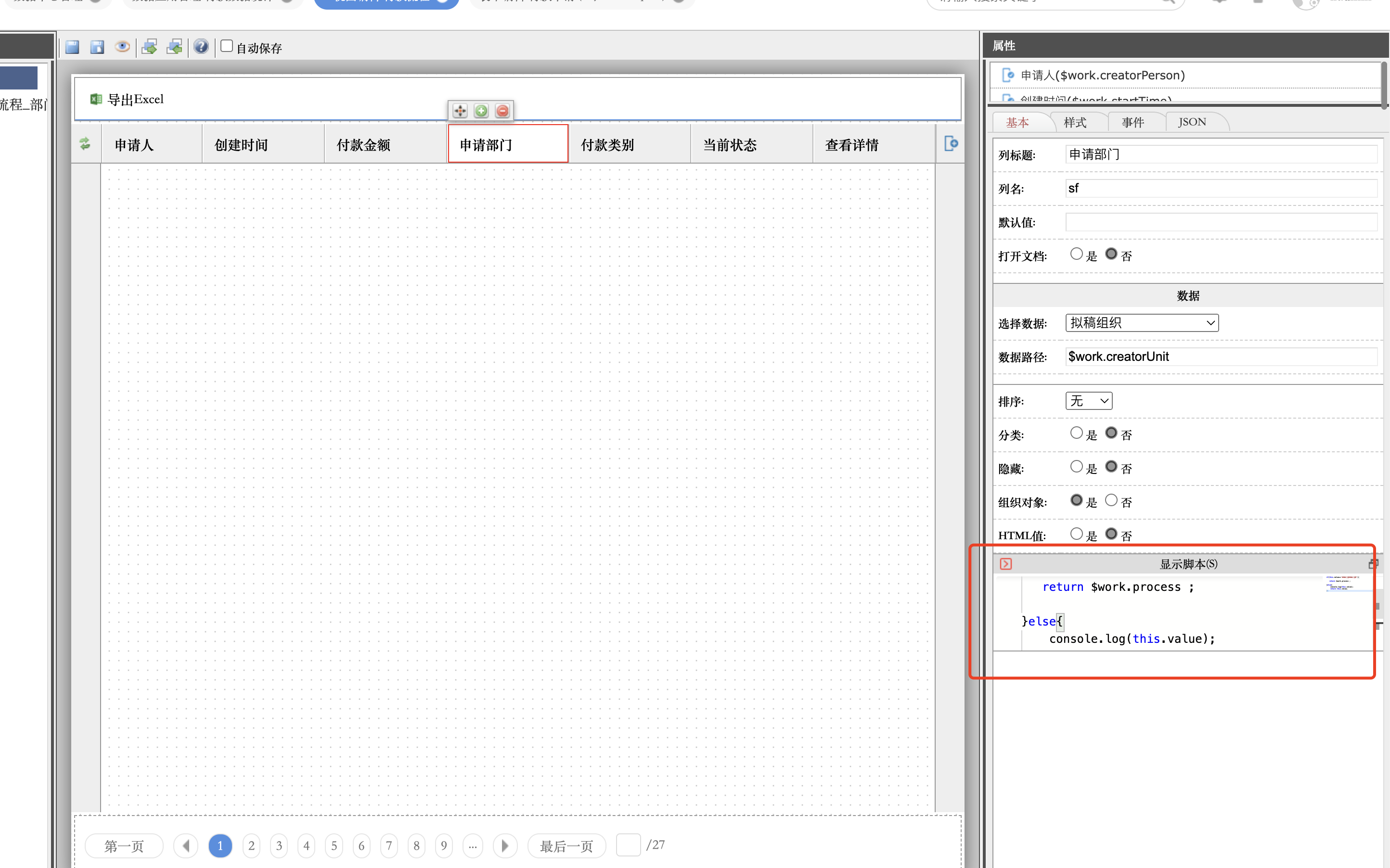Go to page 5 in pagination
Viewport: 1390px width, 868px height.
(334, 845)
